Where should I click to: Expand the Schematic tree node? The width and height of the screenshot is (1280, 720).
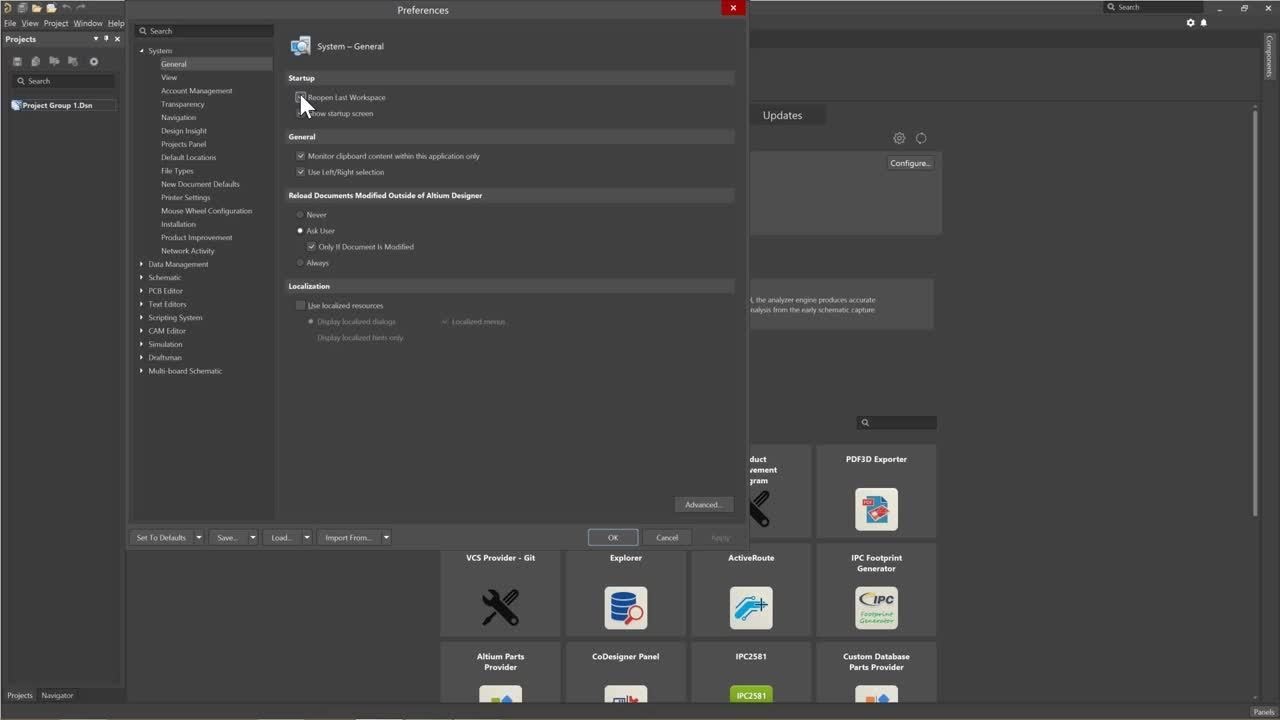(x=141, y=277)
